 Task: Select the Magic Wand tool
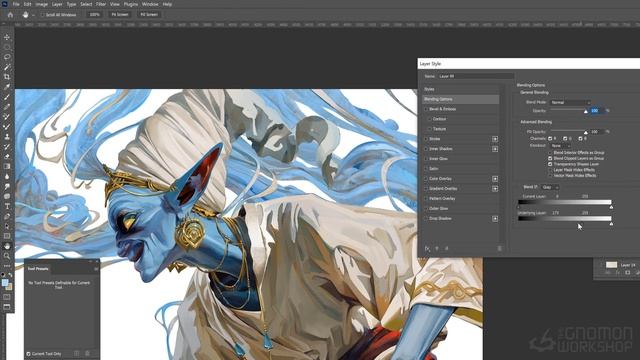(x=7, y=67)
